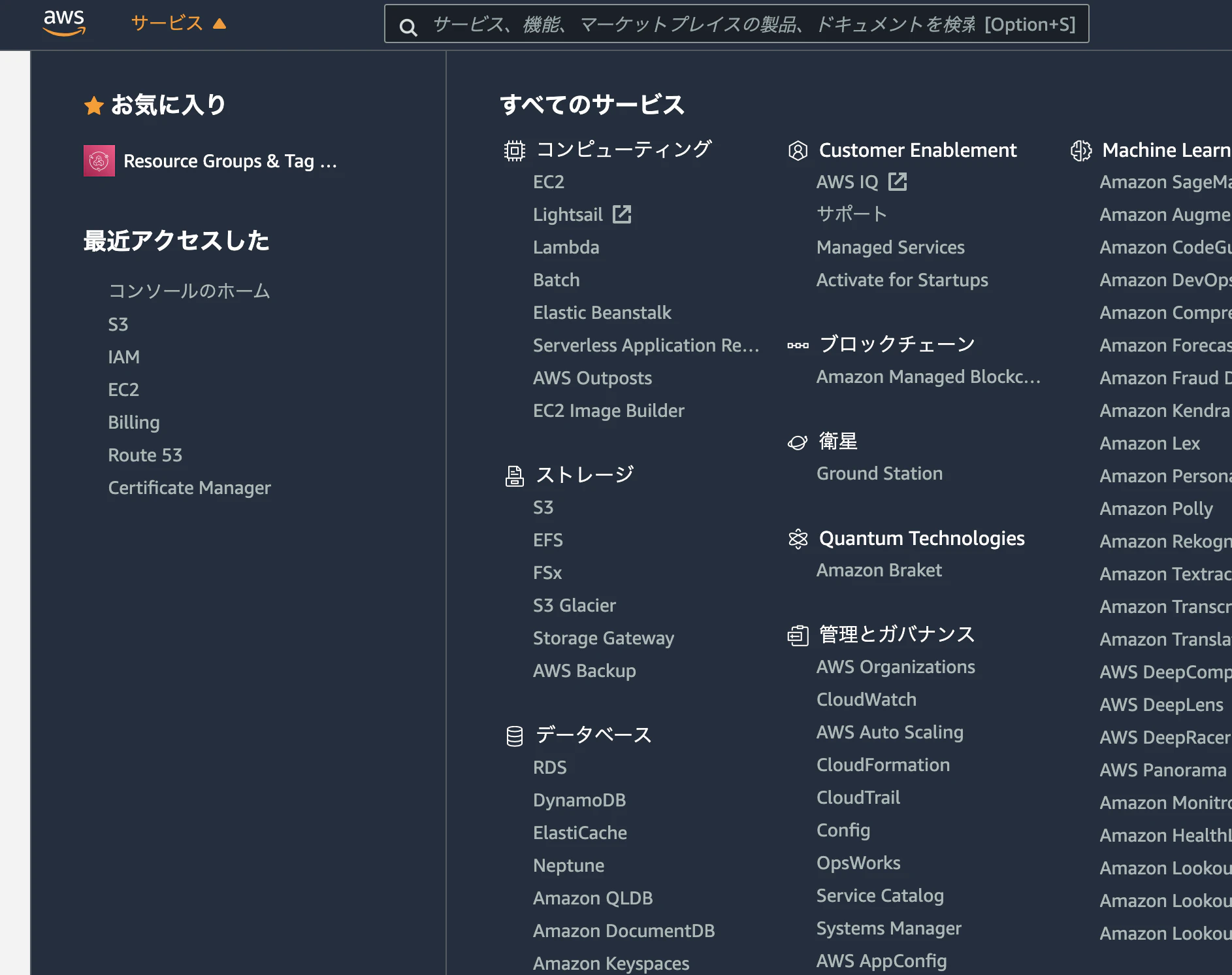Click the AWS logo in the header
The height and width of the screenshot is (975, 1232).
(64, 23)
